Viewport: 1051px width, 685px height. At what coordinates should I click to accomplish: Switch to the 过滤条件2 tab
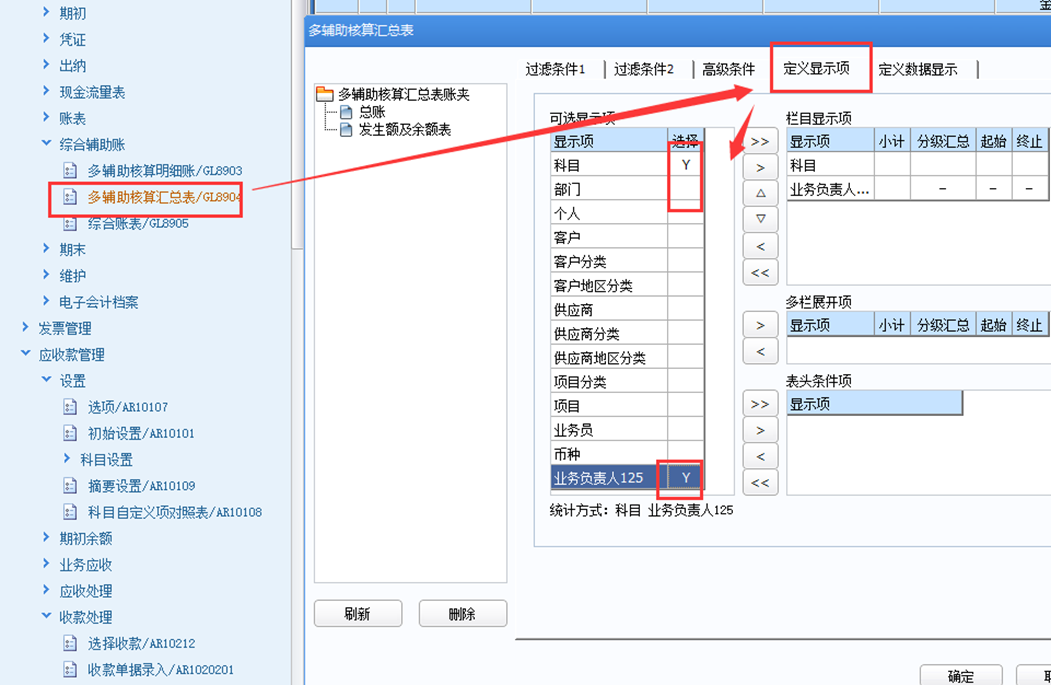point(643,69)
